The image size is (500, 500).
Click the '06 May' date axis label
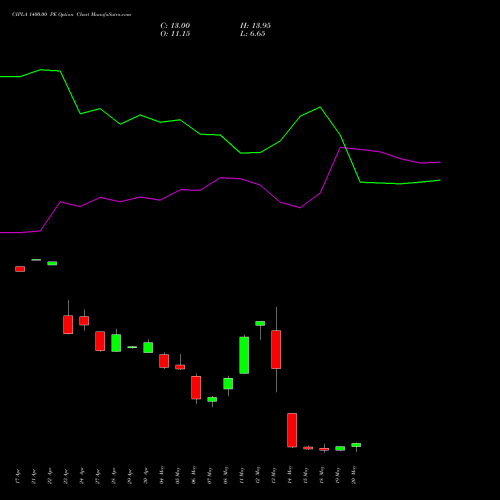194,476
